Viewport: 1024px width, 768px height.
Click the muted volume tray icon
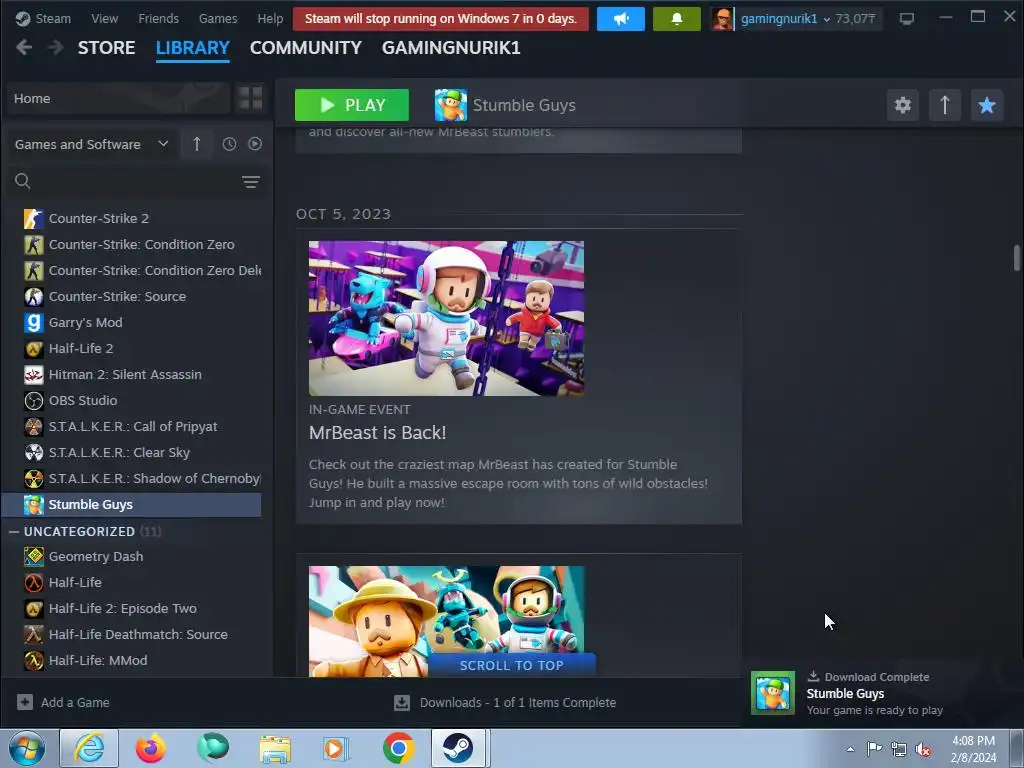click(x=923, y=749)
